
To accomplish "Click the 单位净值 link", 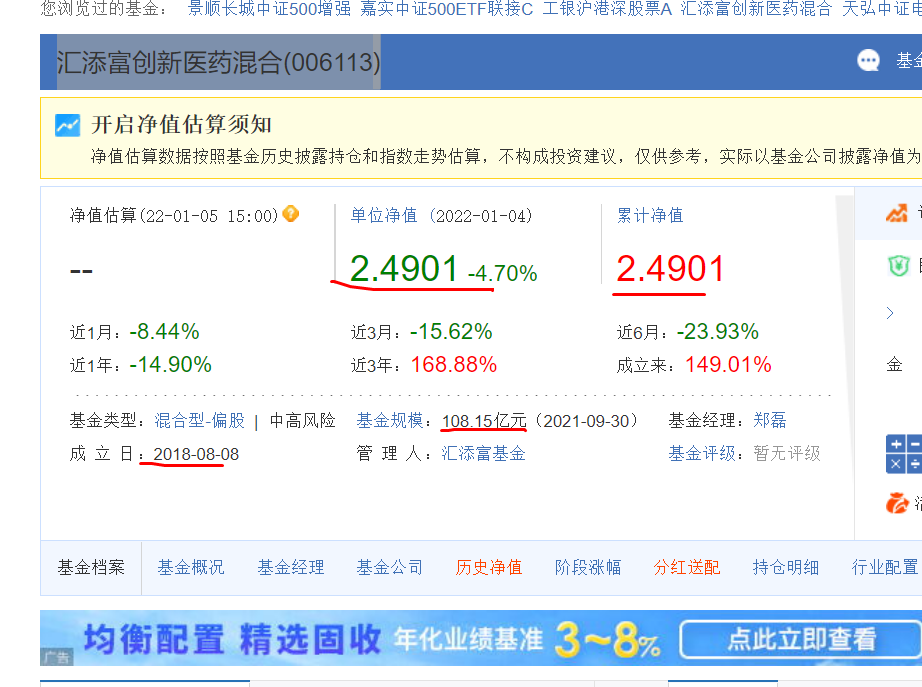I will [384, 215].
